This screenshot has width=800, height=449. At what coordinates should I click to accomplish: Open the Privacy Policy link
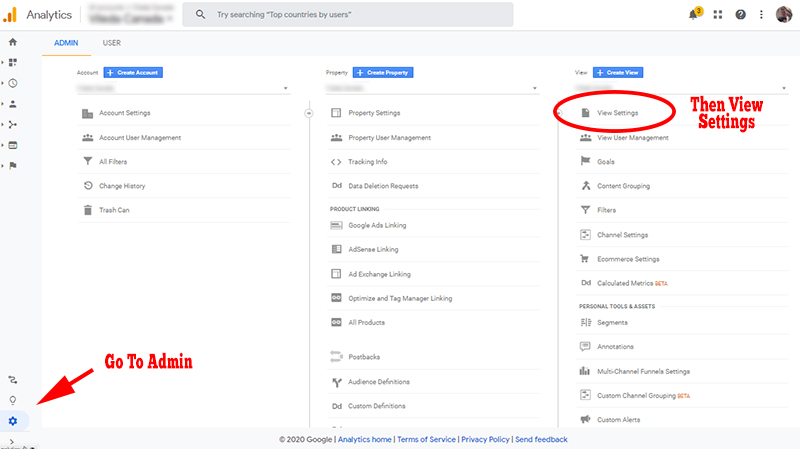tap(485, 439)
